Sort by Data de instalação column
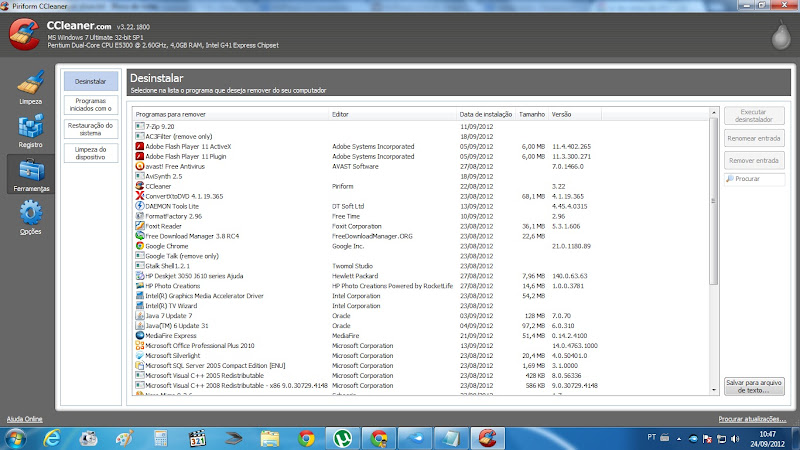The height and width of the screenshot is (450, 800). (x=486, y=114)
